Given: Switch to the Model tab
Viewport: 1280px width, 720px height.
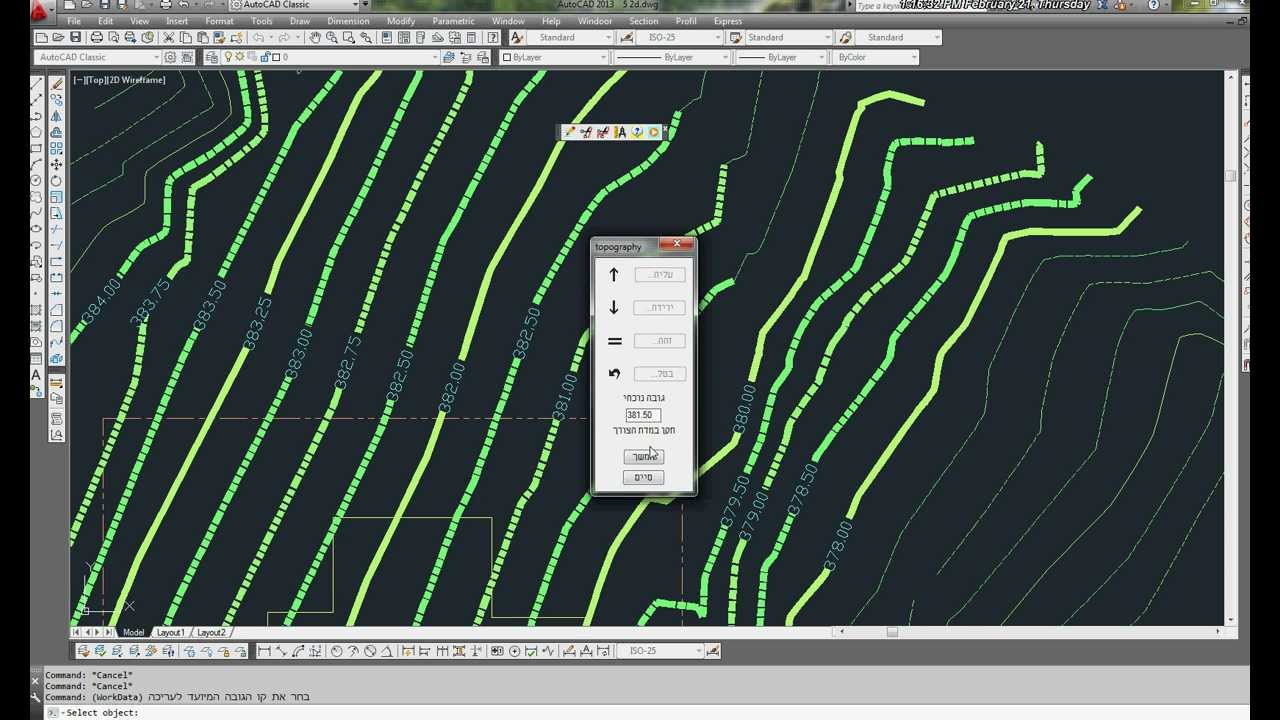Looking at the screenshot, I should click(x=133, y=632).
